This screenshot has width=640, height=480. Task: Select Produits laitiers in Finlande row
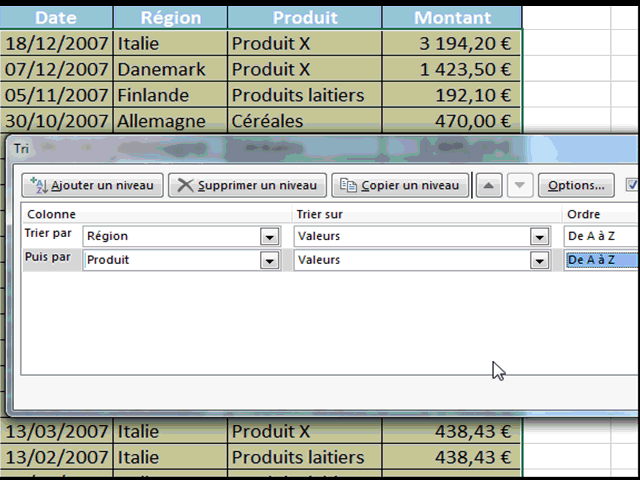point(305,95)
